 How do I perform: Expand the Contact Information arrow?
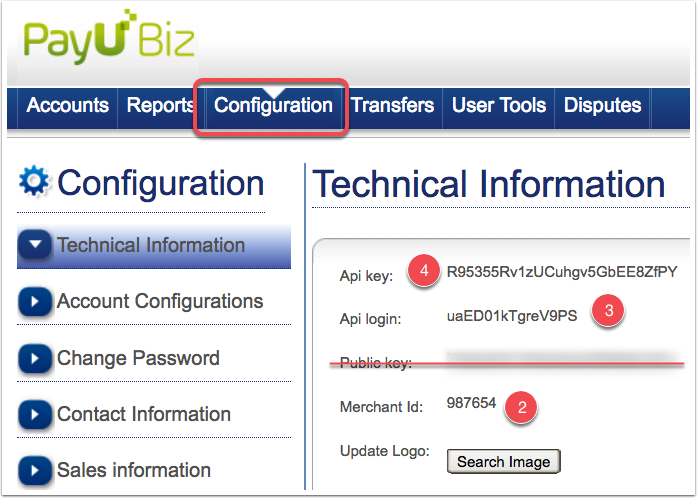point(35,414)
